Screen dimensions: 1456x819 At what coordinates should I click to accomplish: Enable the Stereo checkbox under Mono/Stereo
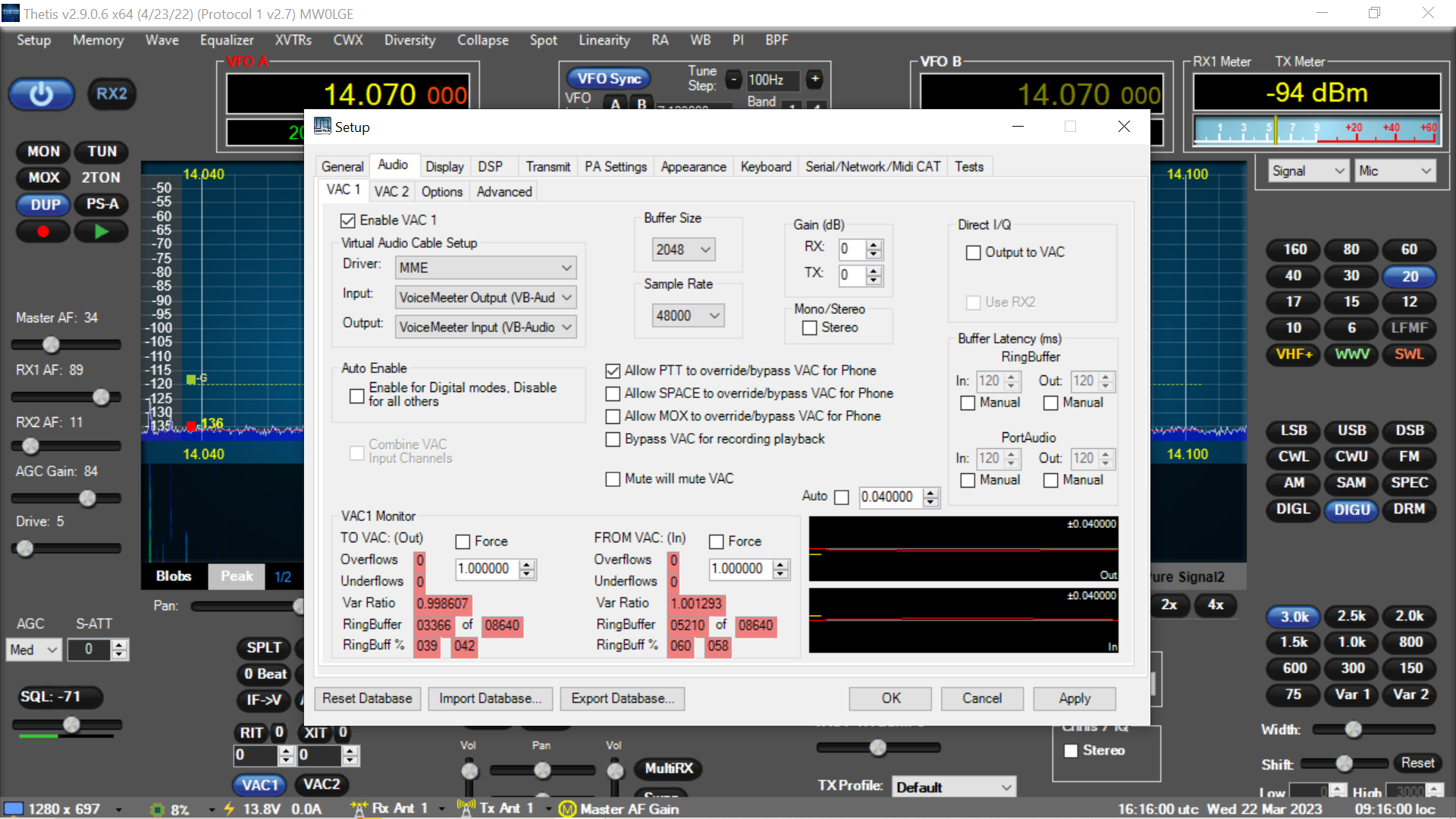tap(810, 328)
